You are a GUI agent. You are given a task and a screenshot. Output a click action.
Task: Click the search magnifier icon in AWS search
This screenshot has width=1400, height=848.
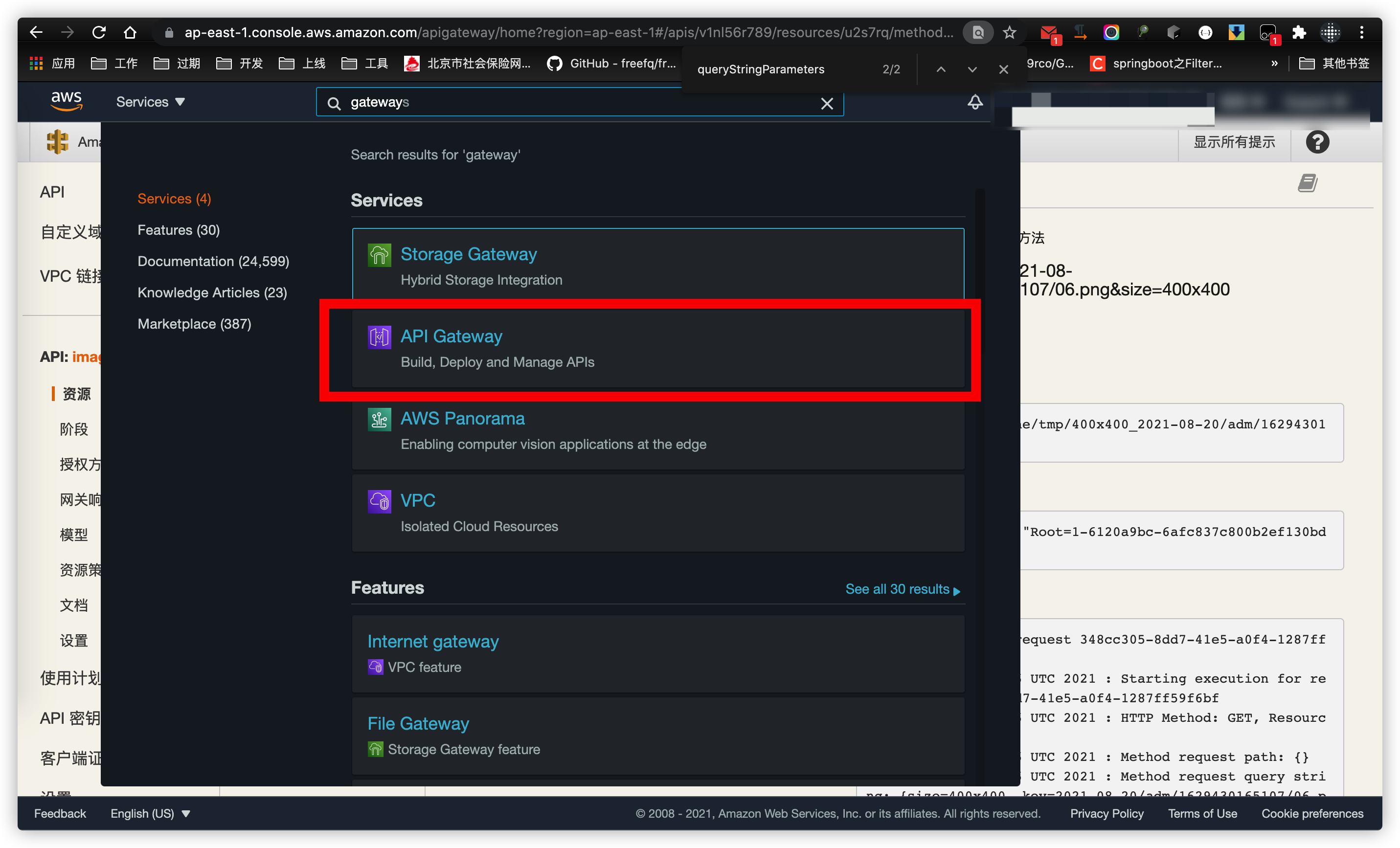click(x=334, y=103)
